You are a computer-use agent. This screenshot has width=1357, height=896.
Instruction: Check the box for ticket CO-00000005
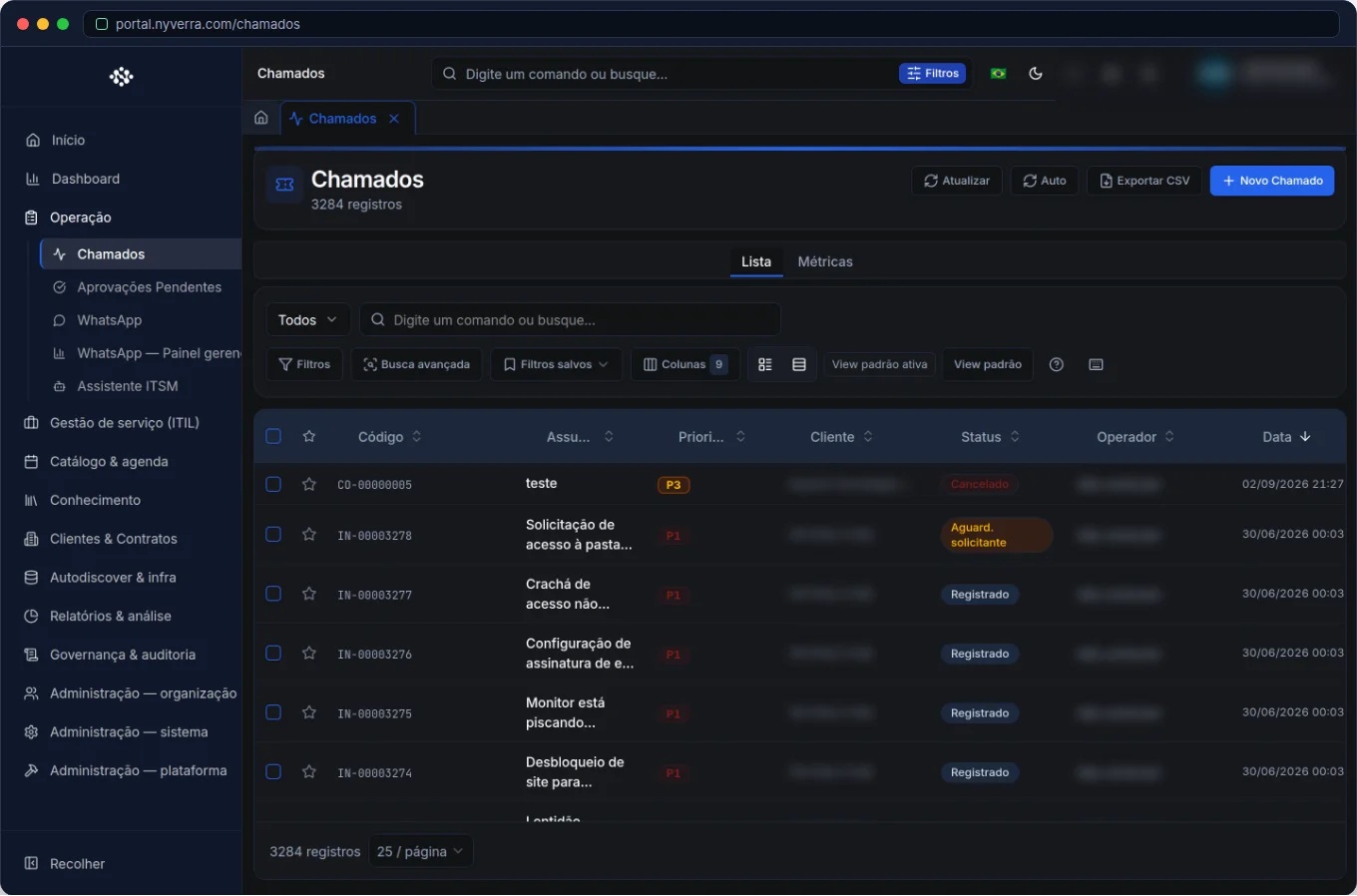[x=273, y=485]
